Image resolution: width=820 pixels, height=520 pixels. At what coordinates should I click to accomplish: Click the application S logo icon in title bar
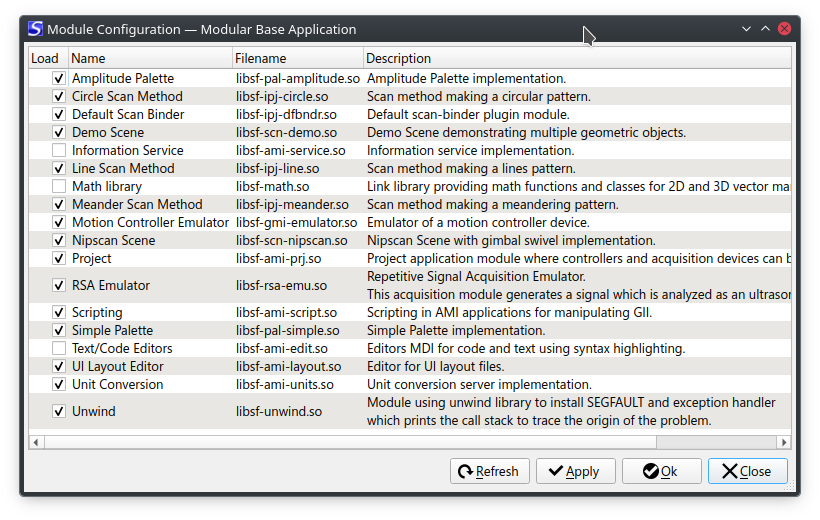(35, 29)
